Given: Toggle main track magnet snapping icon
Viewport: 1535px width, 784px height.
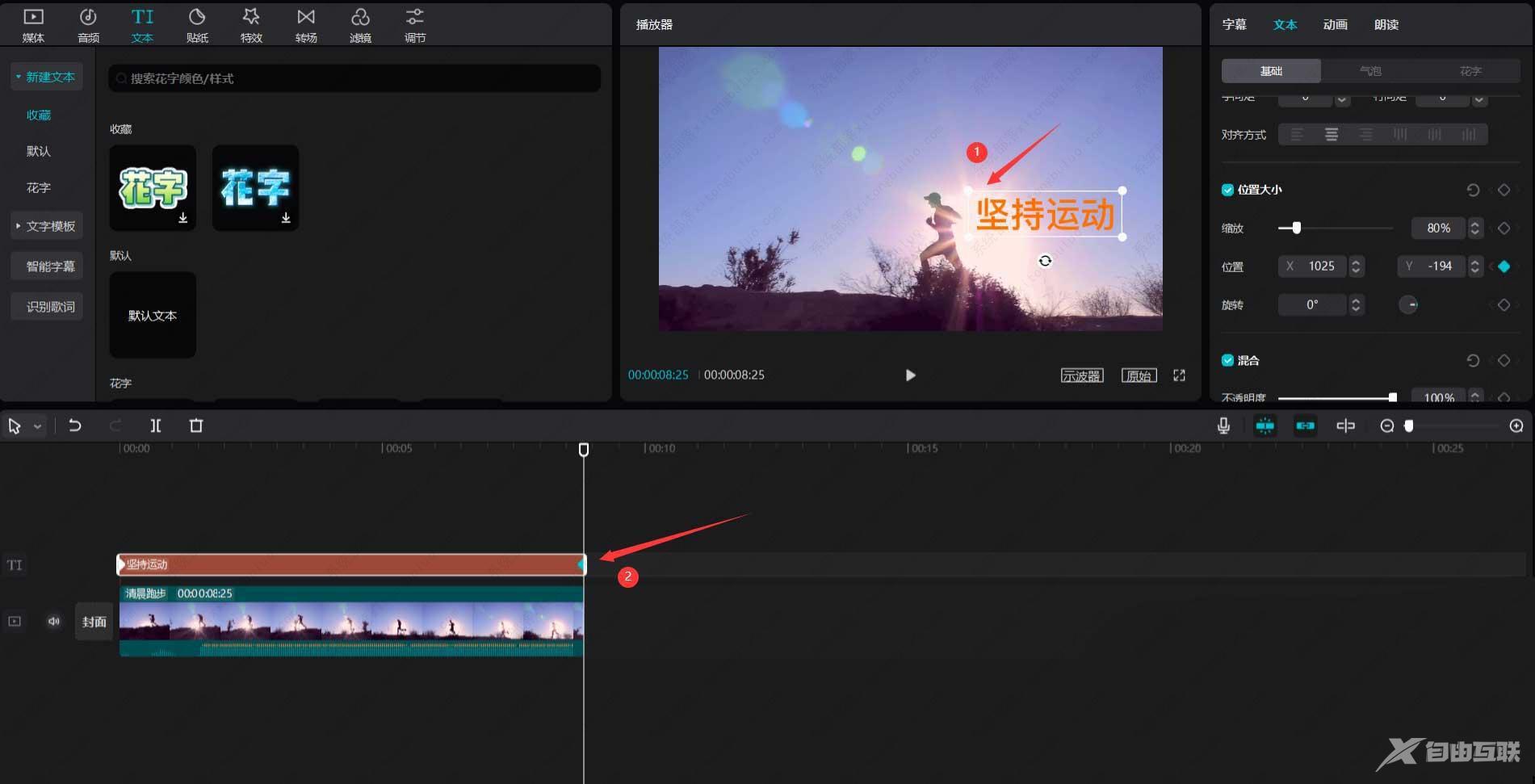Looking at the screenshot, I should click(x=1264, y=426).
